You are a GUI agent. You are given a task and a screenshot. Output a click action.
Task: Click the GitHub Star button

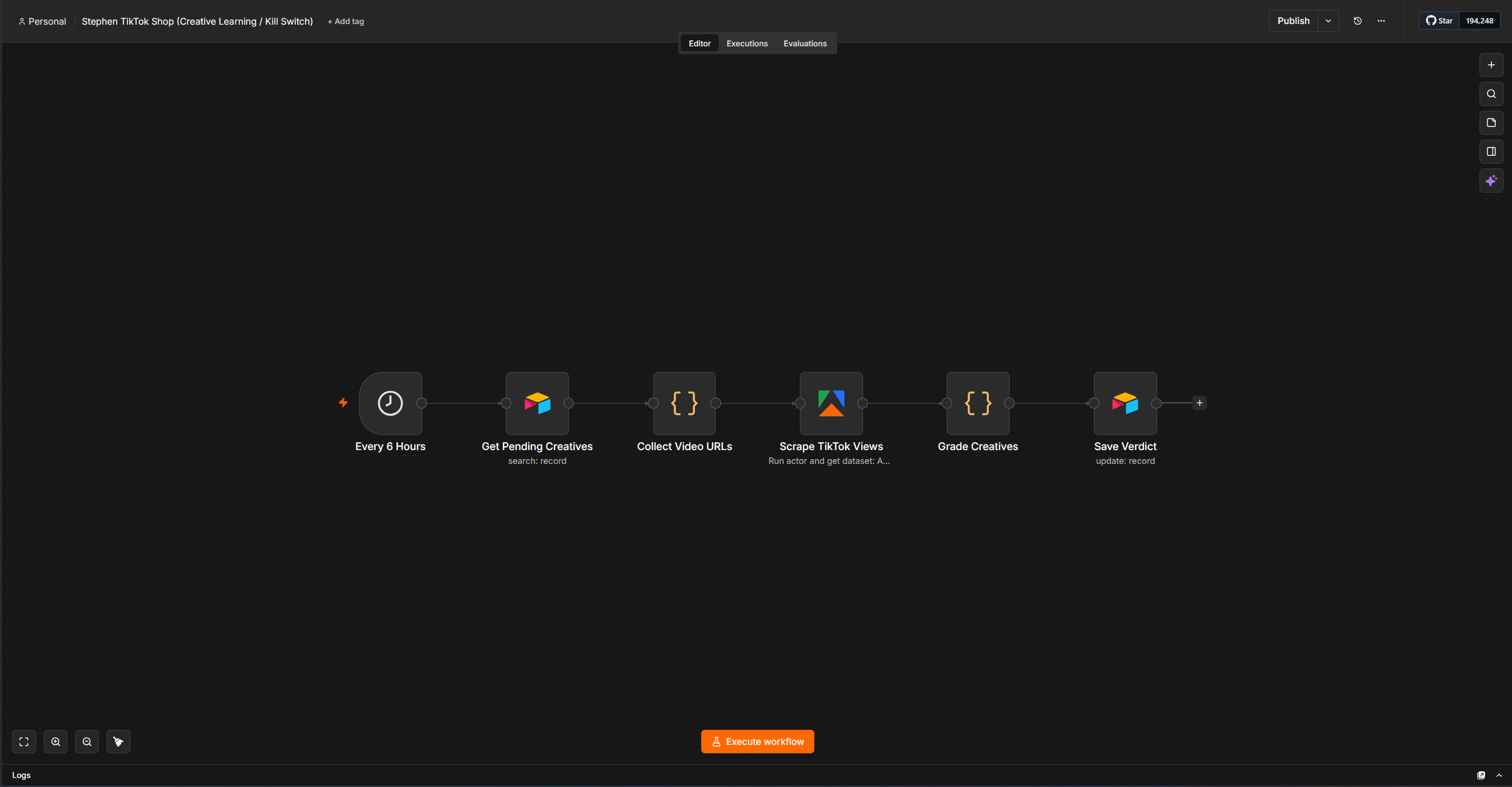(x=1439, y=21)
